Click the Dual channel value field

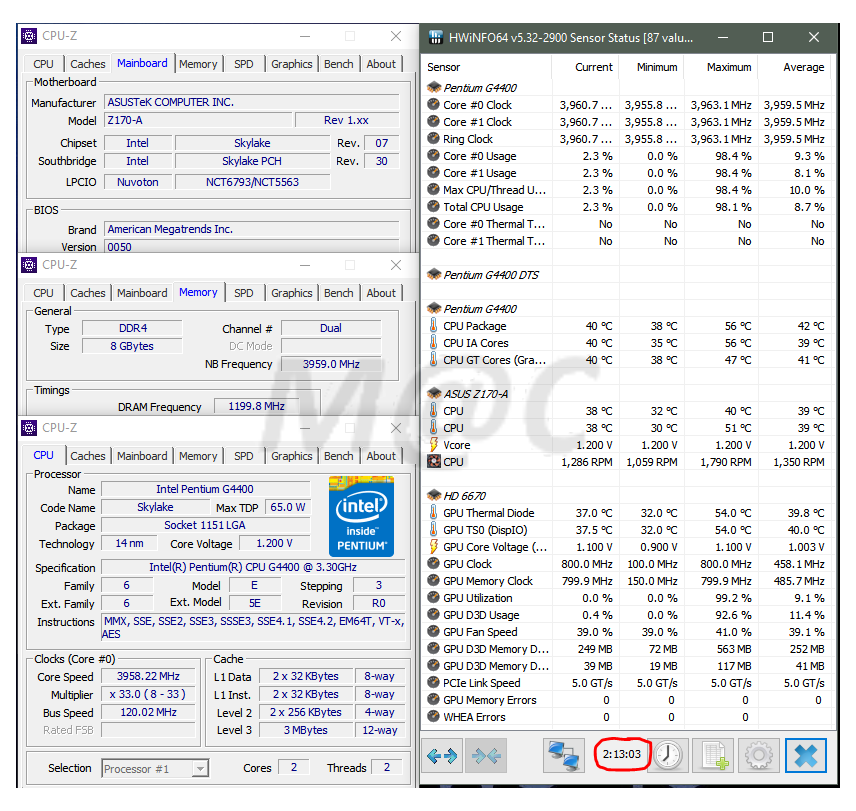(331, 328)
